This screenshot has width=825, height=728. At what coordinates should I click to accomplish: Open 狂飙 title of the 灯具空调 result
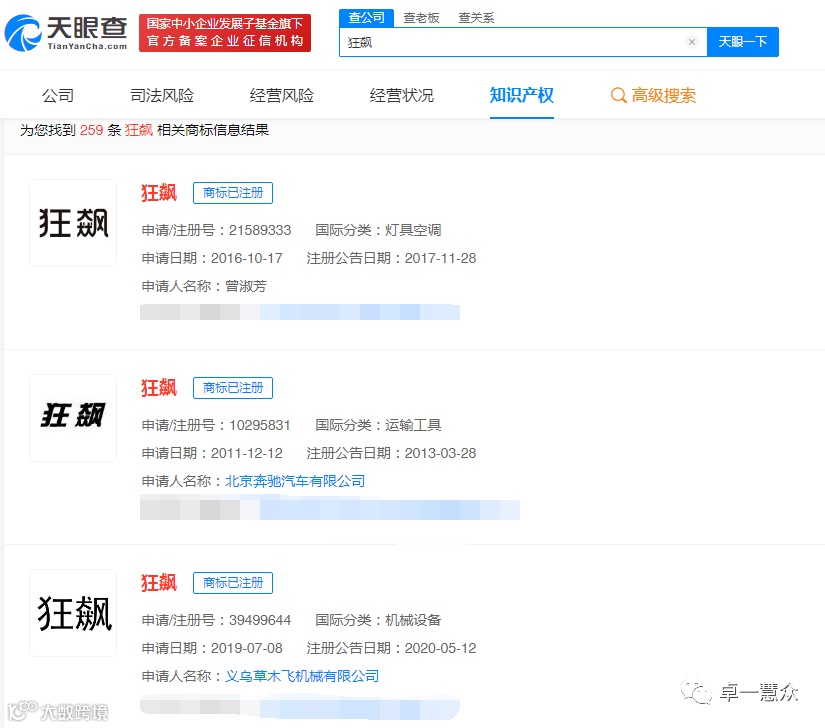click(x=159, y=193)
